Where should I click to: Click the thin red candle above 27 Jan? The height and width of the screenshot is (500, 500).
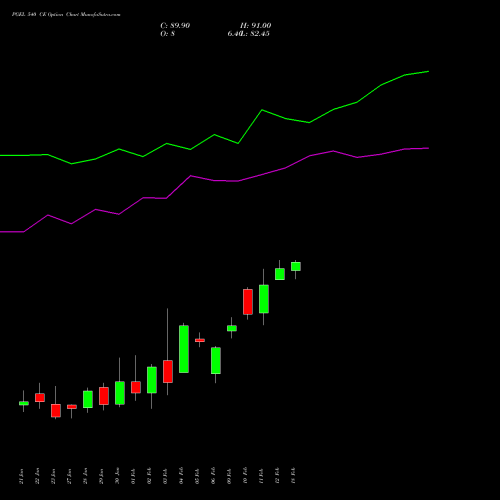coord(72,407)
